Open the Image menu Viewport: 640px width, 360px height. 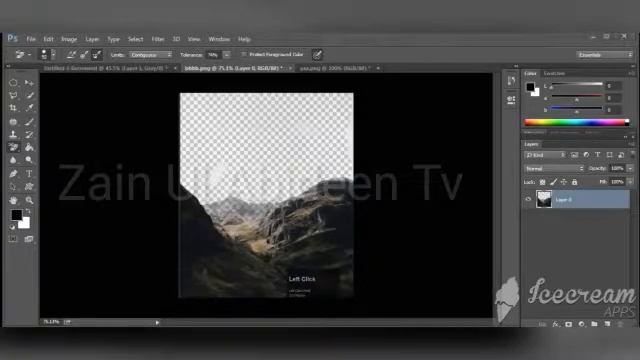point(69,39)
